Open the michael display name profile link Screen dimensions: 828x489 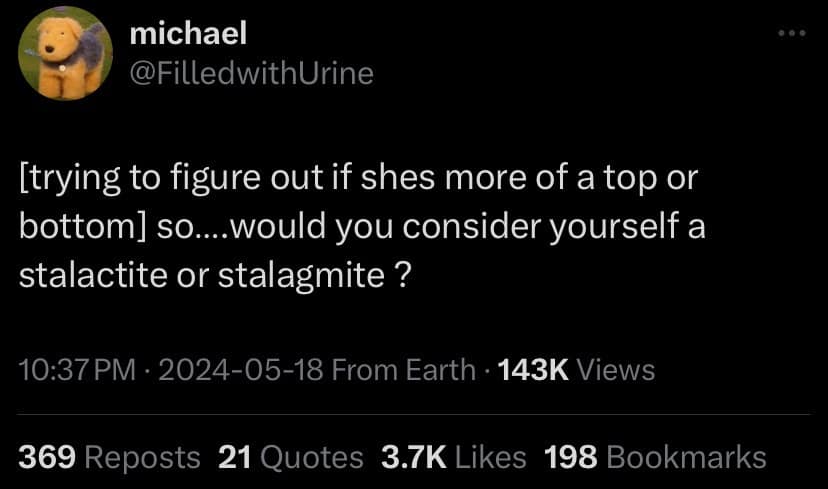188,35
